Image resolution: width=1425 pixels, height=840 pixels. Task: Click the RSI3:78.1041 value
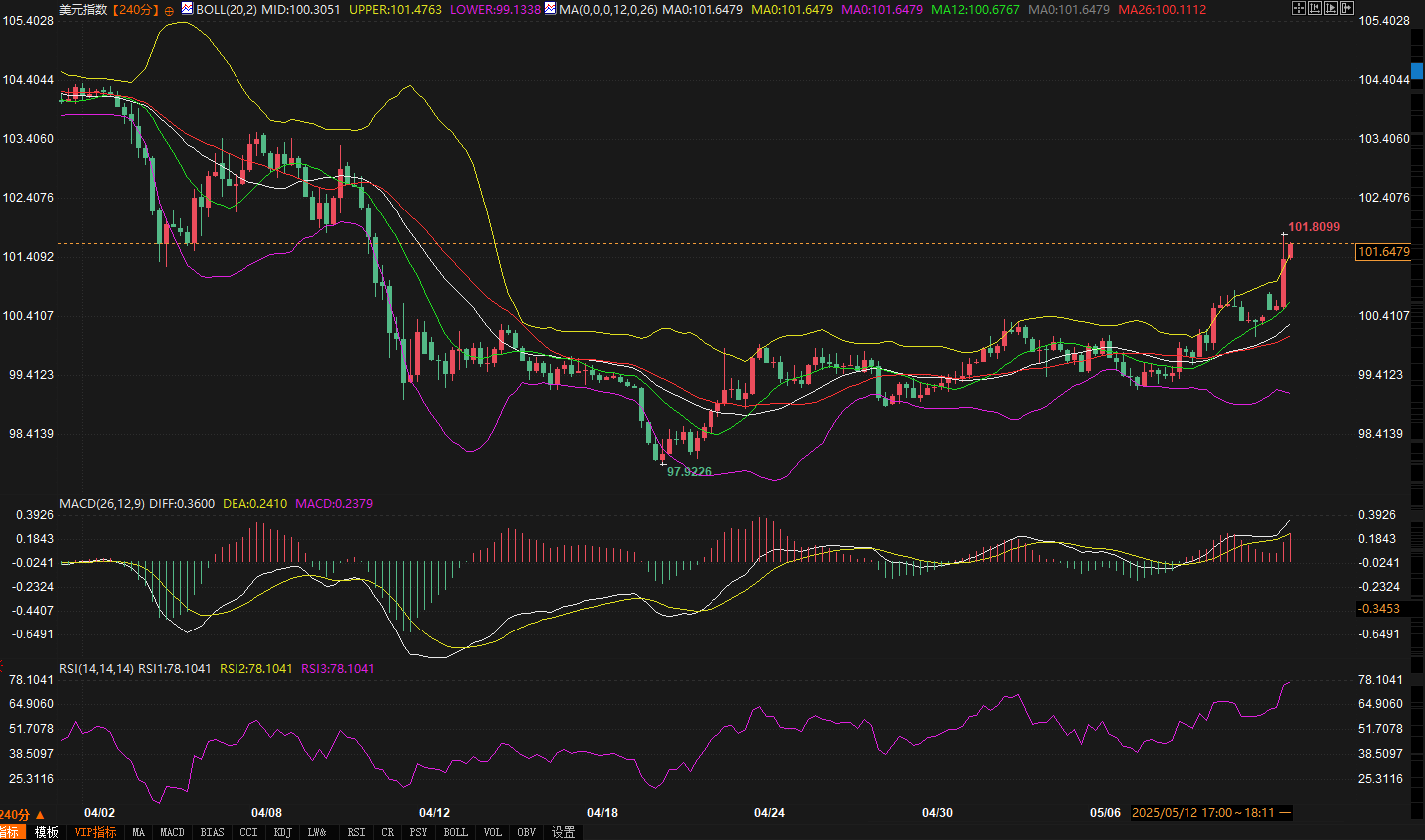pyautogui.click(x=338, y=668)
